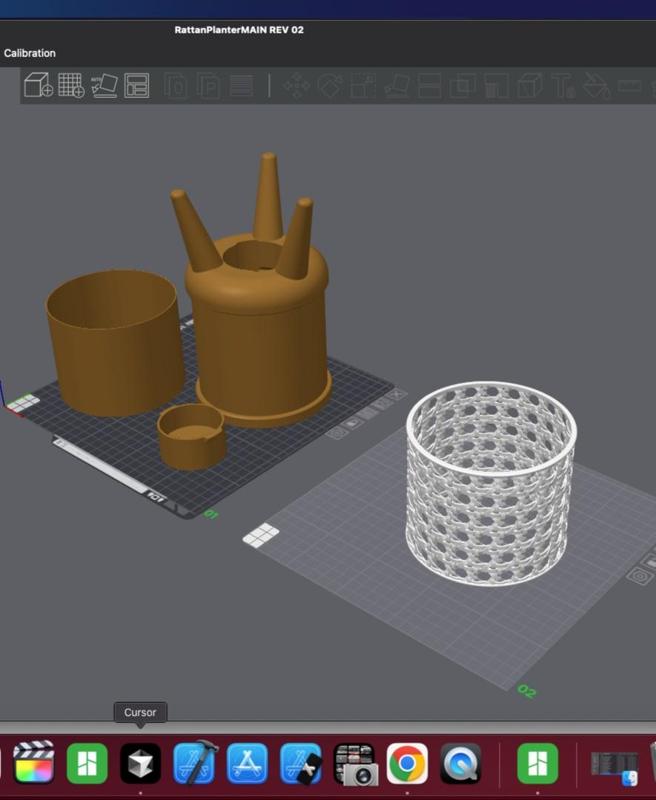The image size is (656, 800).
Task: Click the RattanPlanterMAIN REV 02 window title
Action: coord(239,30)
